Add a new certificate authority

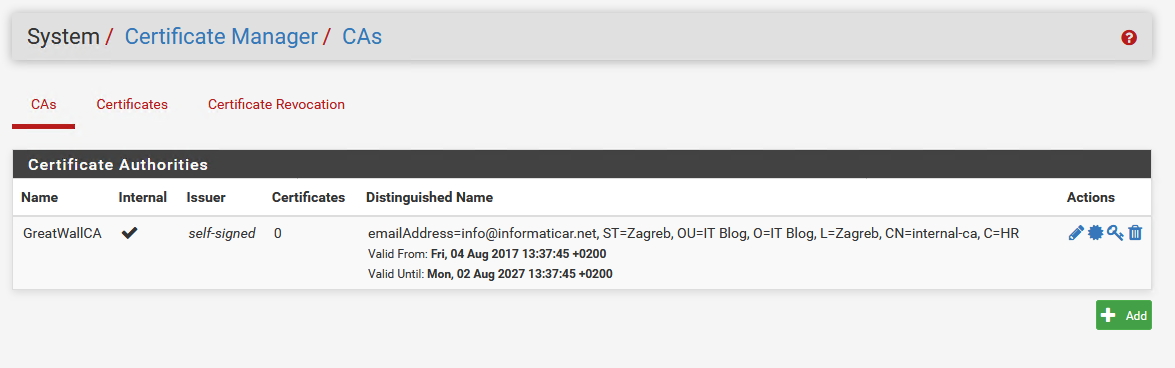pos(1123,316)
